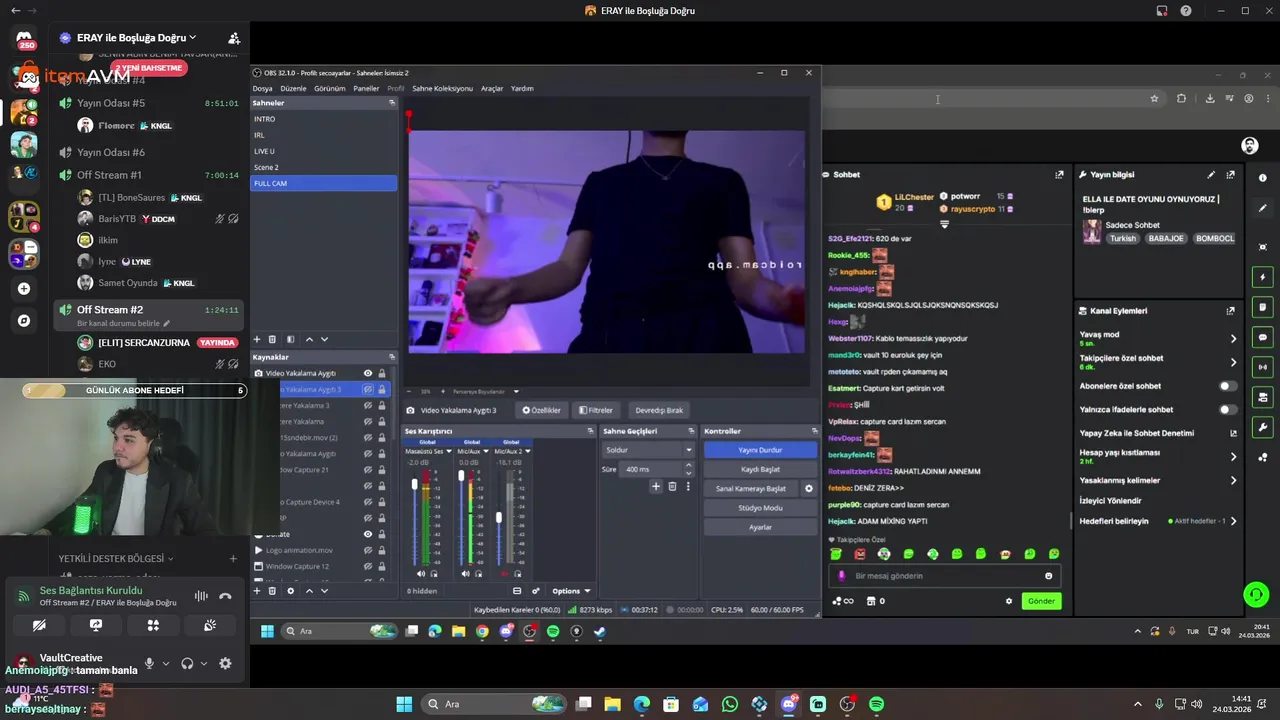Image resolution: width=1280 pixels, height=720 pixels.
Task: Add a server with the plus icon
Action: [x=24, y=289]
